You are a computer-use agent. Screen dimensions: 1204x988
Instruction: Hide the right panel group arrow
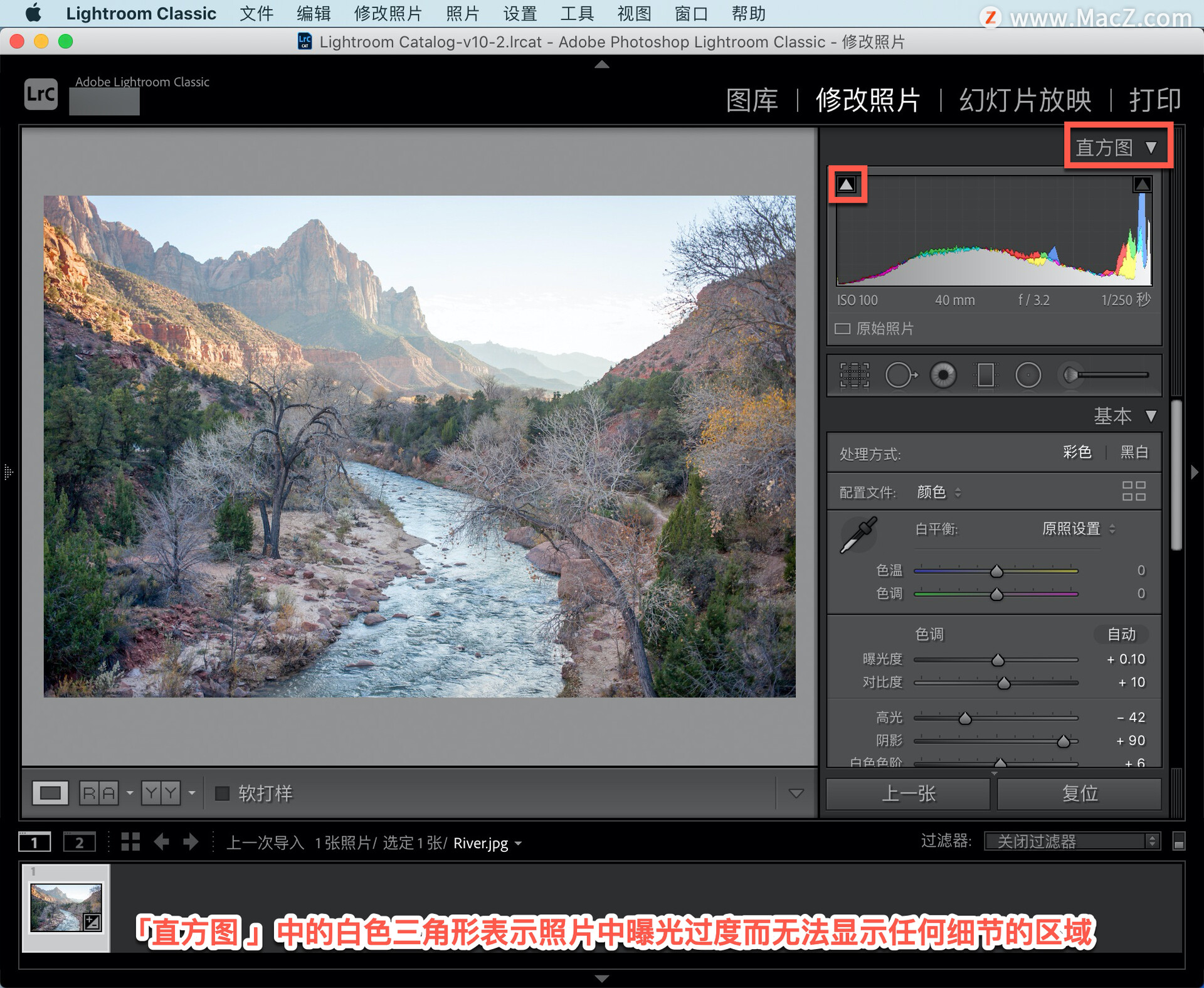[x=1195, y=472]
